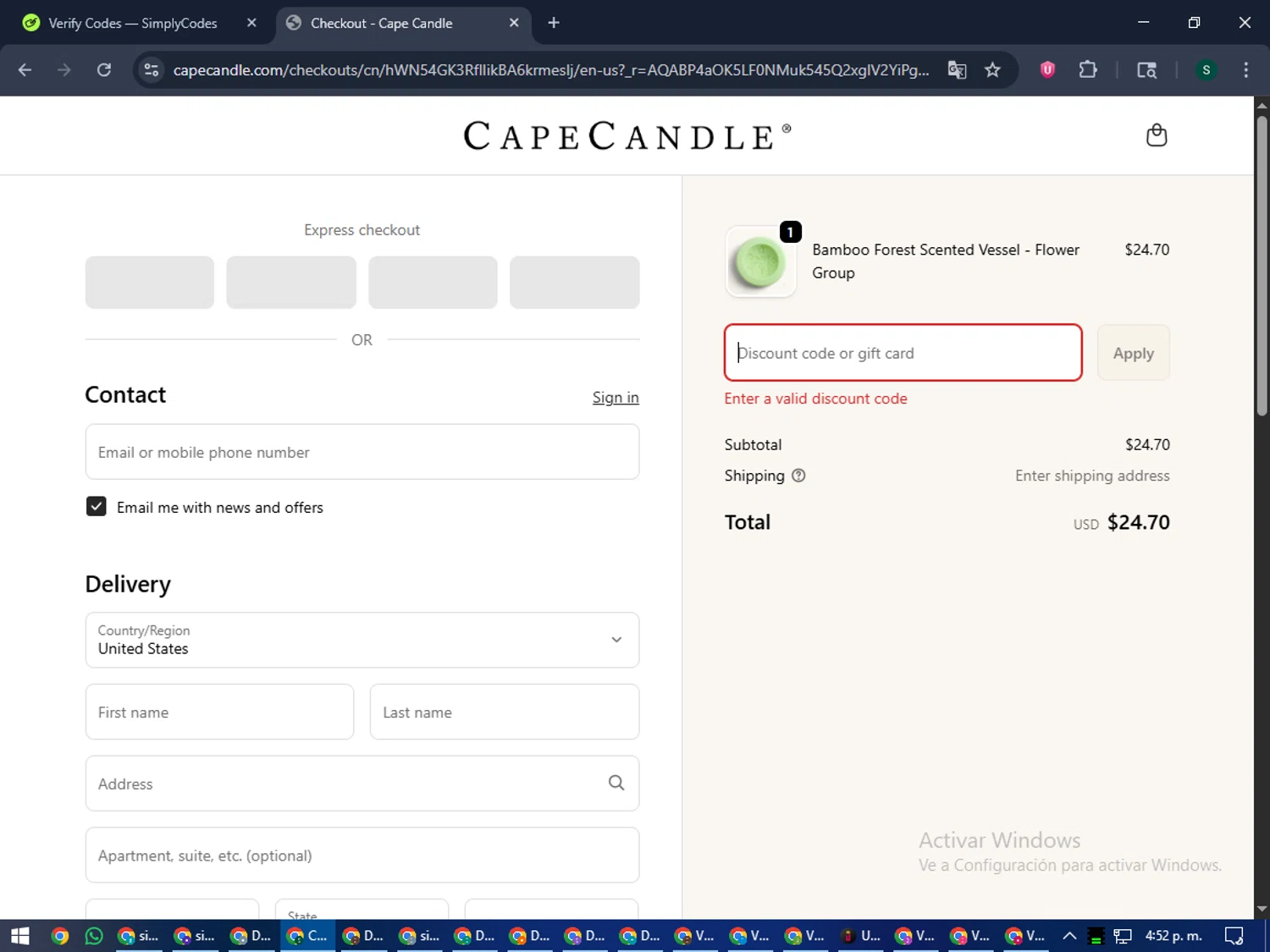The image size is (1270, 952).
Task: Switch to the Verify Codes SimplyCodes tab
Action: [x=140, y=23]
